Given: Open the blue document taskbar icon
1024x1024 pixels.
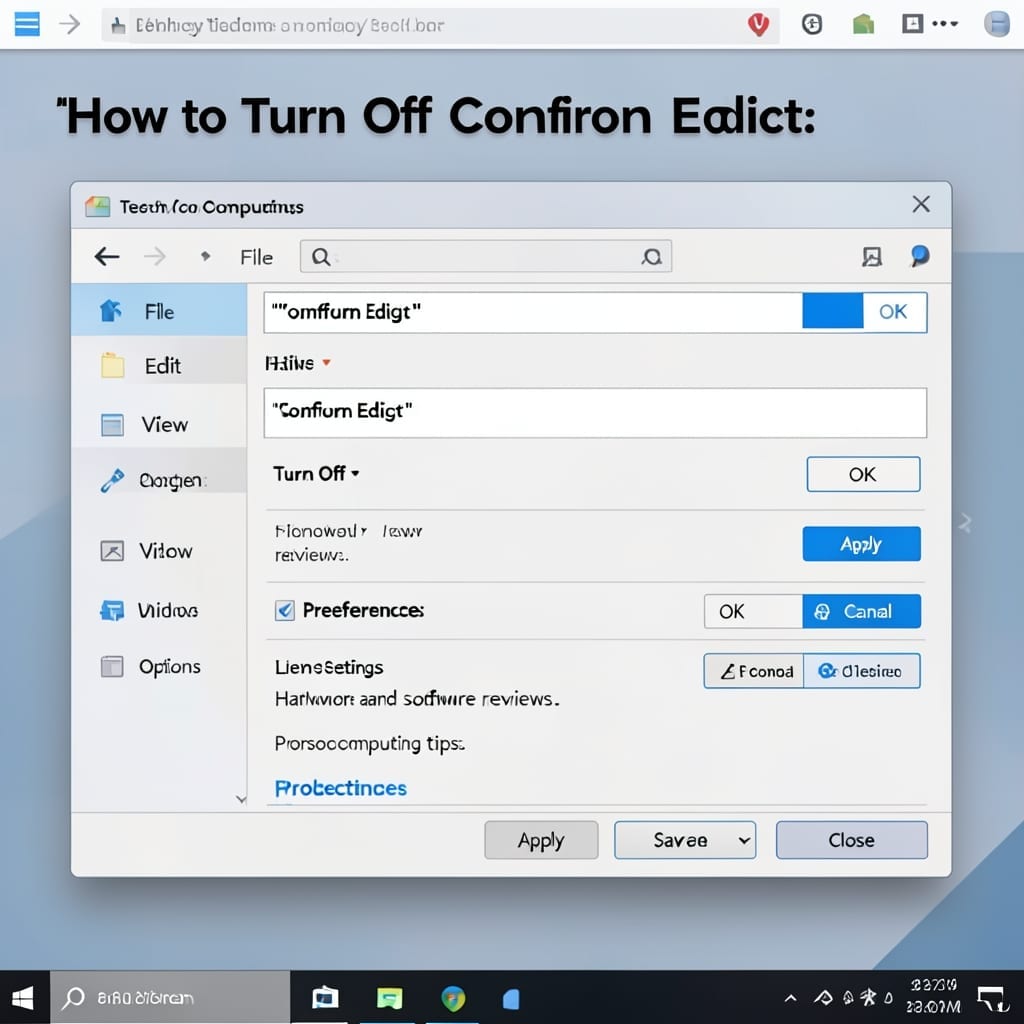Looking at the screenshot, I should point(511,999).
